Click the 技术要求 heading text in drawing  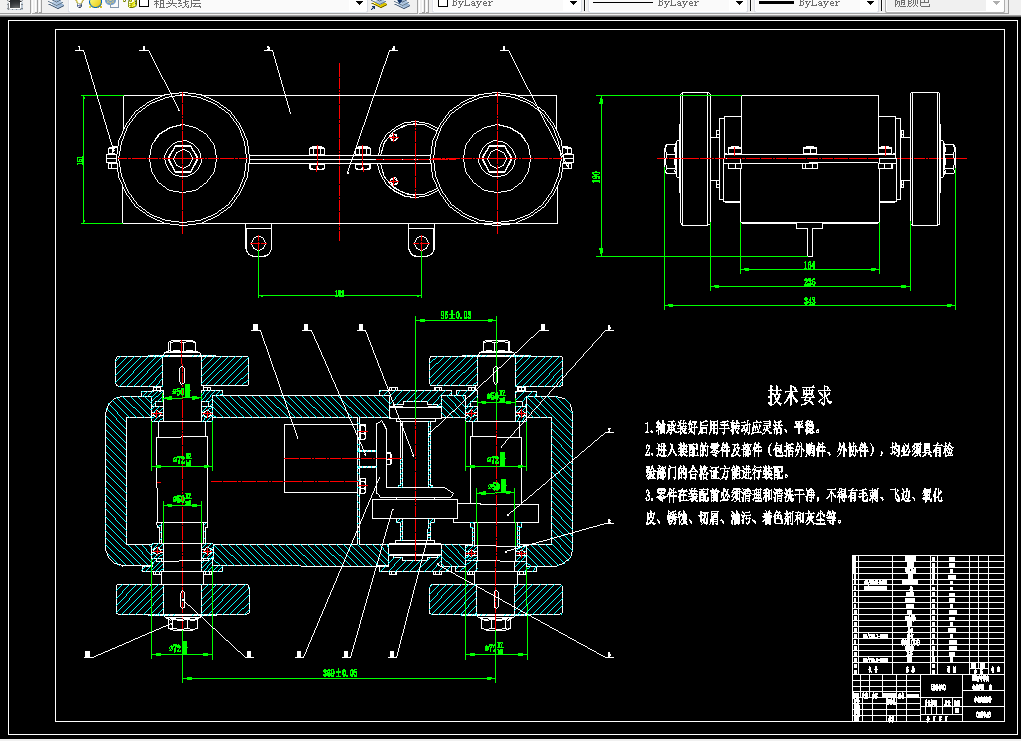point(800,395)
